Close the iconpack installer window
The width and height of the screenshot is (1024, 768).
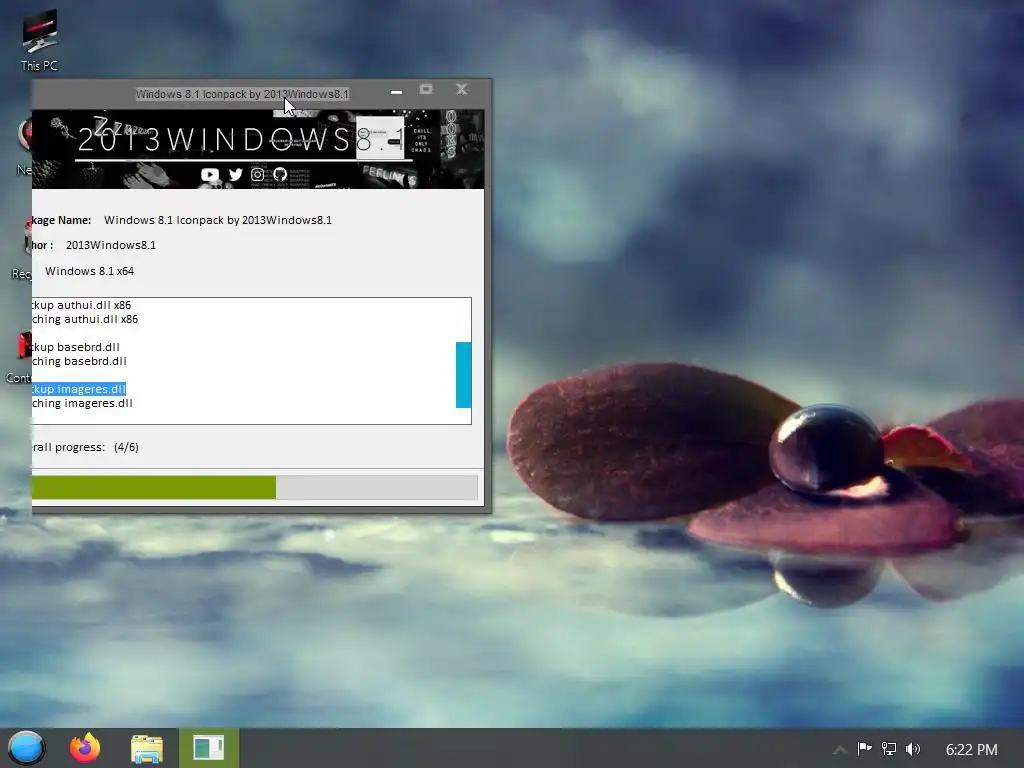[462, 89]
